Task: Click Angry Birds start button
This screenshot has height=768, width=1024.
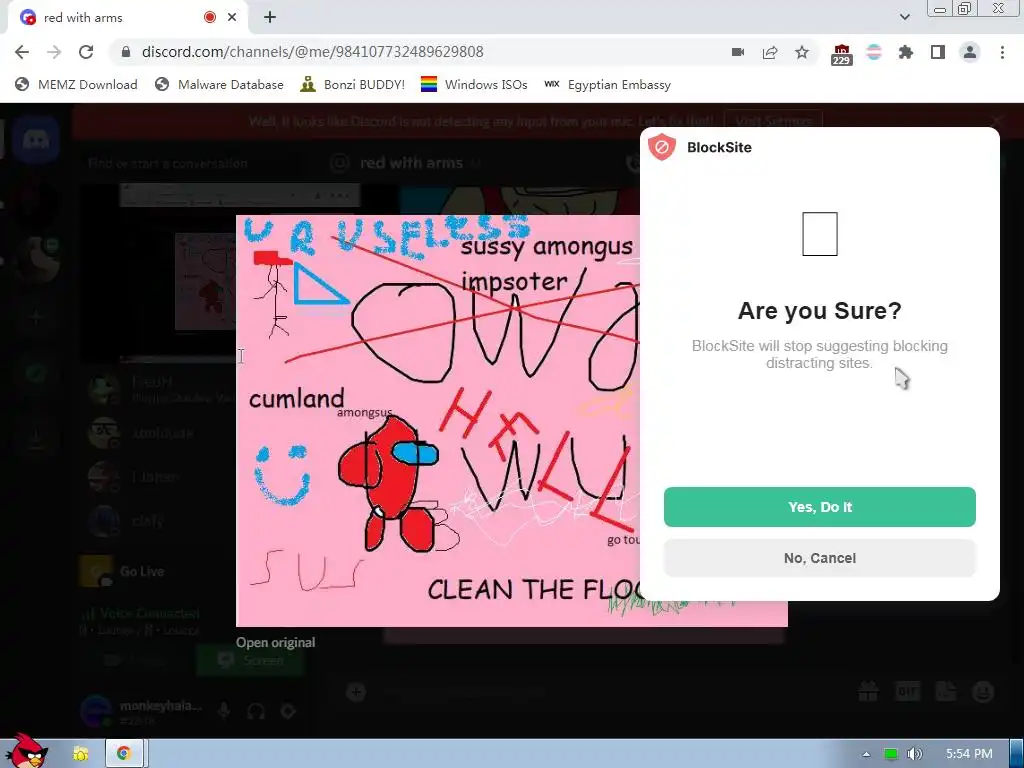Action: pyautogui.click(x=26, y=751)
